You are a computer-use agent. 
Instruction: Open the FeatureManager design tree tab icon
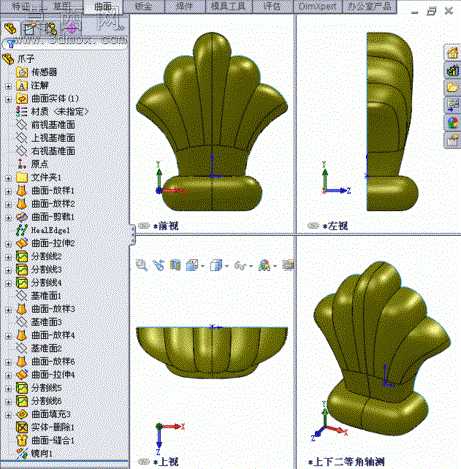[x=10, y=29]
